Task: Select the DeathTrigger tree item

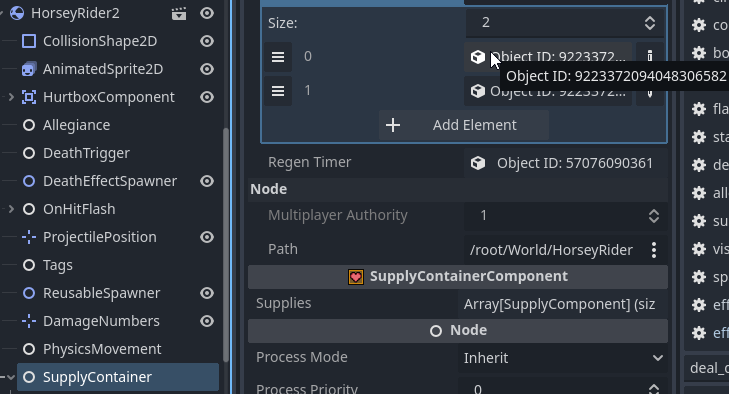Action: [86, 153]
